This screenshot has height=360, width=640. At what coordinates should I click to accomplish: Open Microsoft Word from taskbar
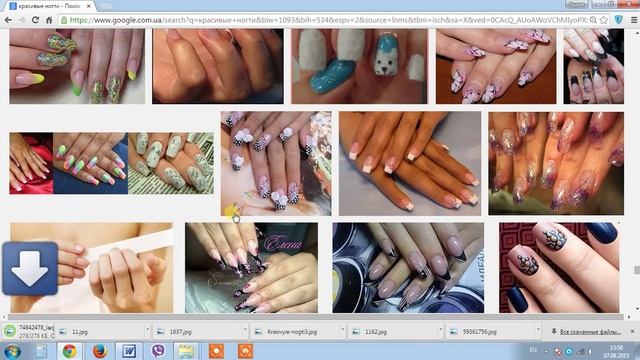pos(129,351)
